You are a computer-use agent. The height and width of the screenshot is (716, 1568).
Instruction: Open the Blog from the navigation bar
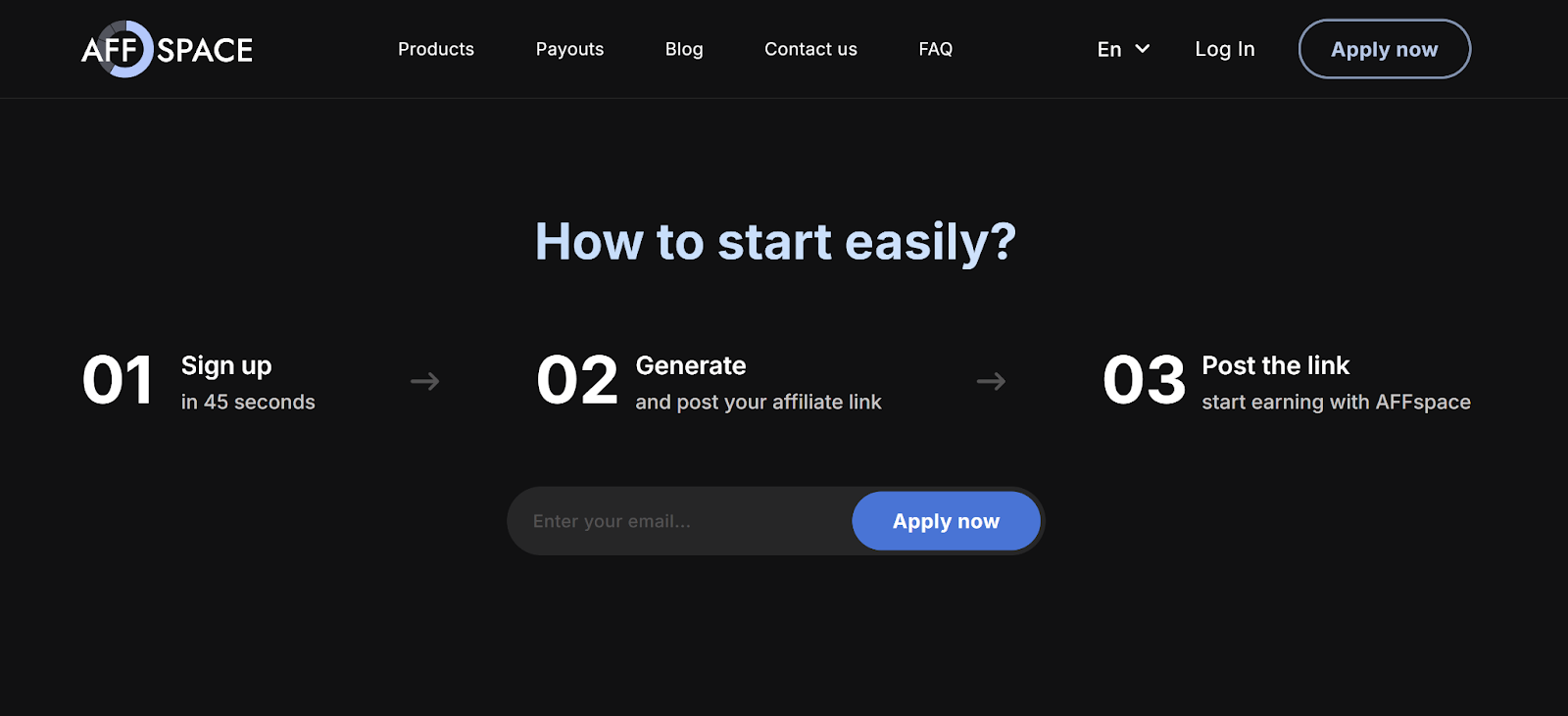(683, 48)
